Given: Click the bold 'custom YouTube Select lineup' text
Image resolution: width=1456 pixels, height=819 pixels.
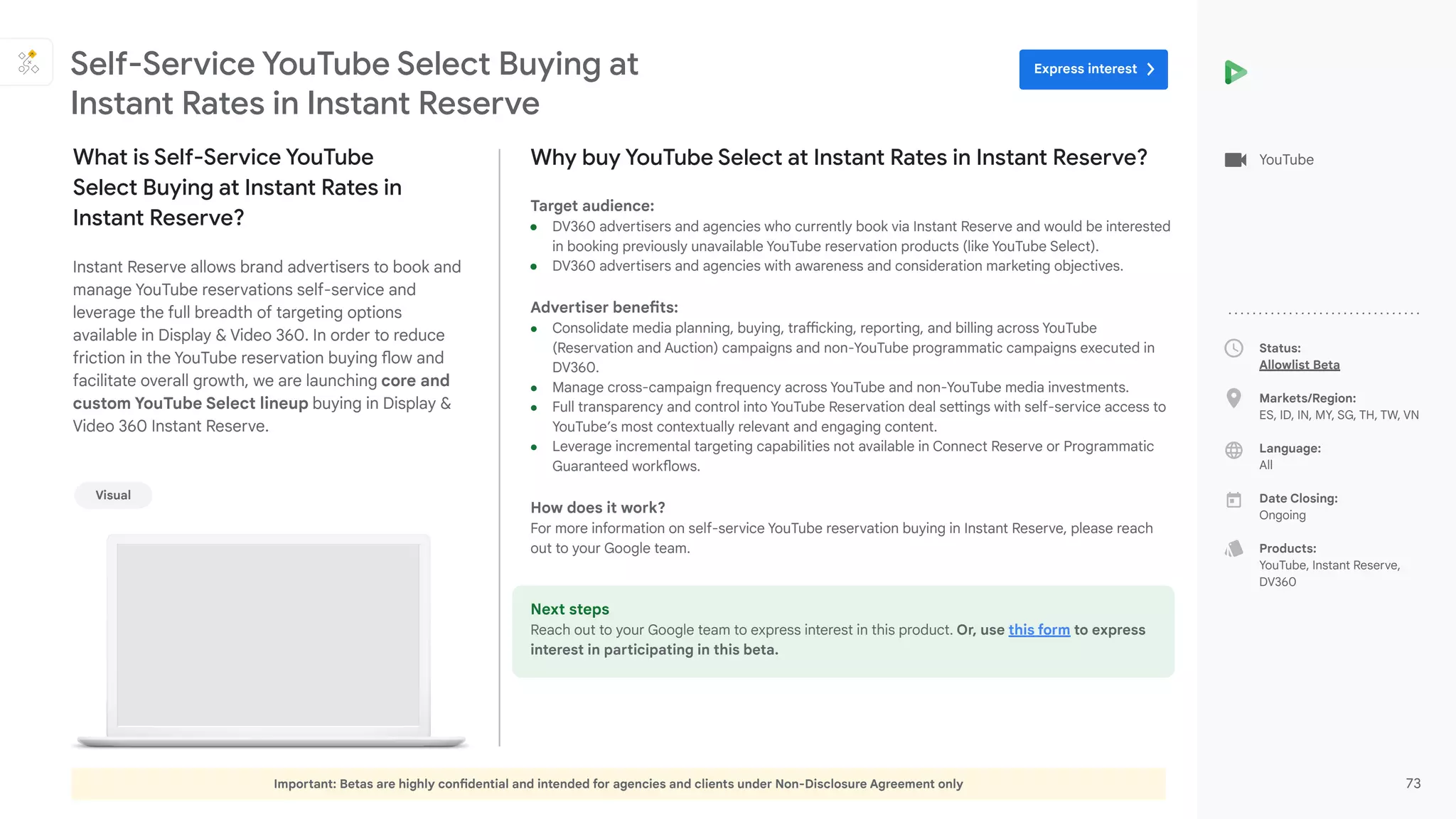Looking at the screenshot, I should [191, 403].
